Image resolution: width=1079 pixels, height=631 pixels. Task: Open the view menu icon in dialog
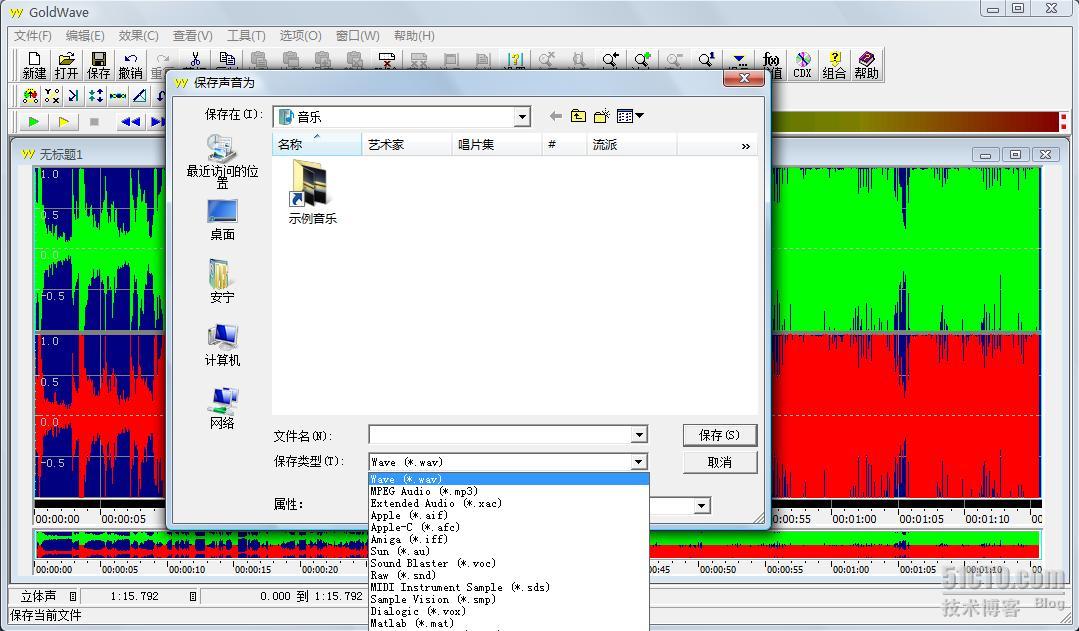click(x=630, y=116)
